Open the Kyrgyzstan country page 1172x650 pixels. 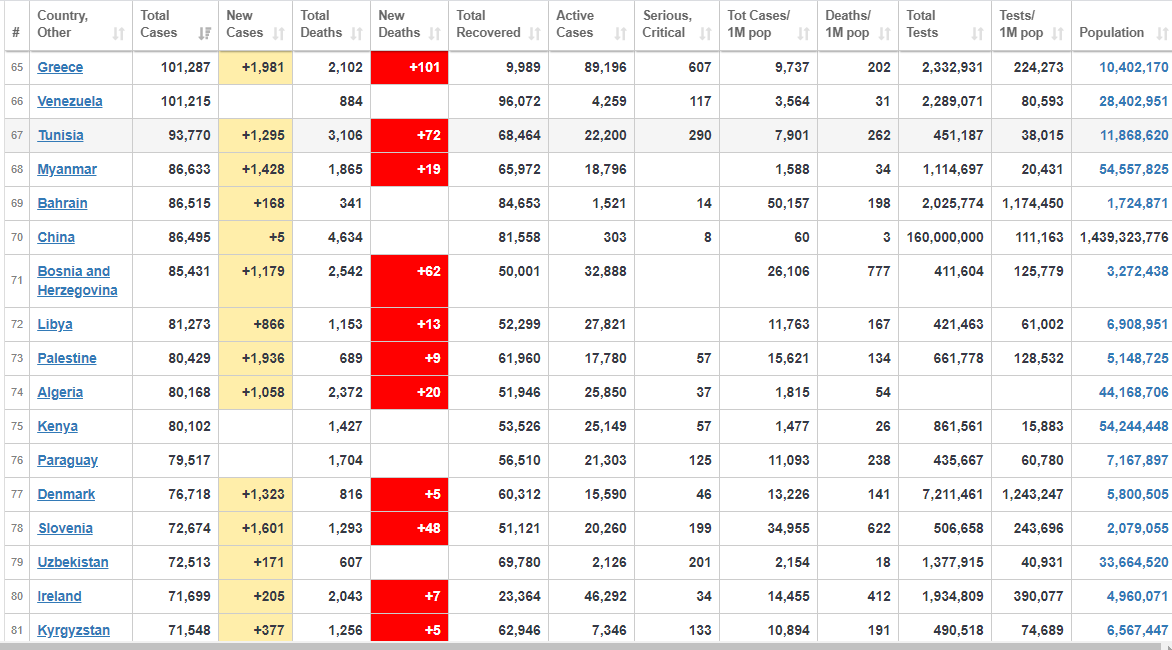(74, 631)
